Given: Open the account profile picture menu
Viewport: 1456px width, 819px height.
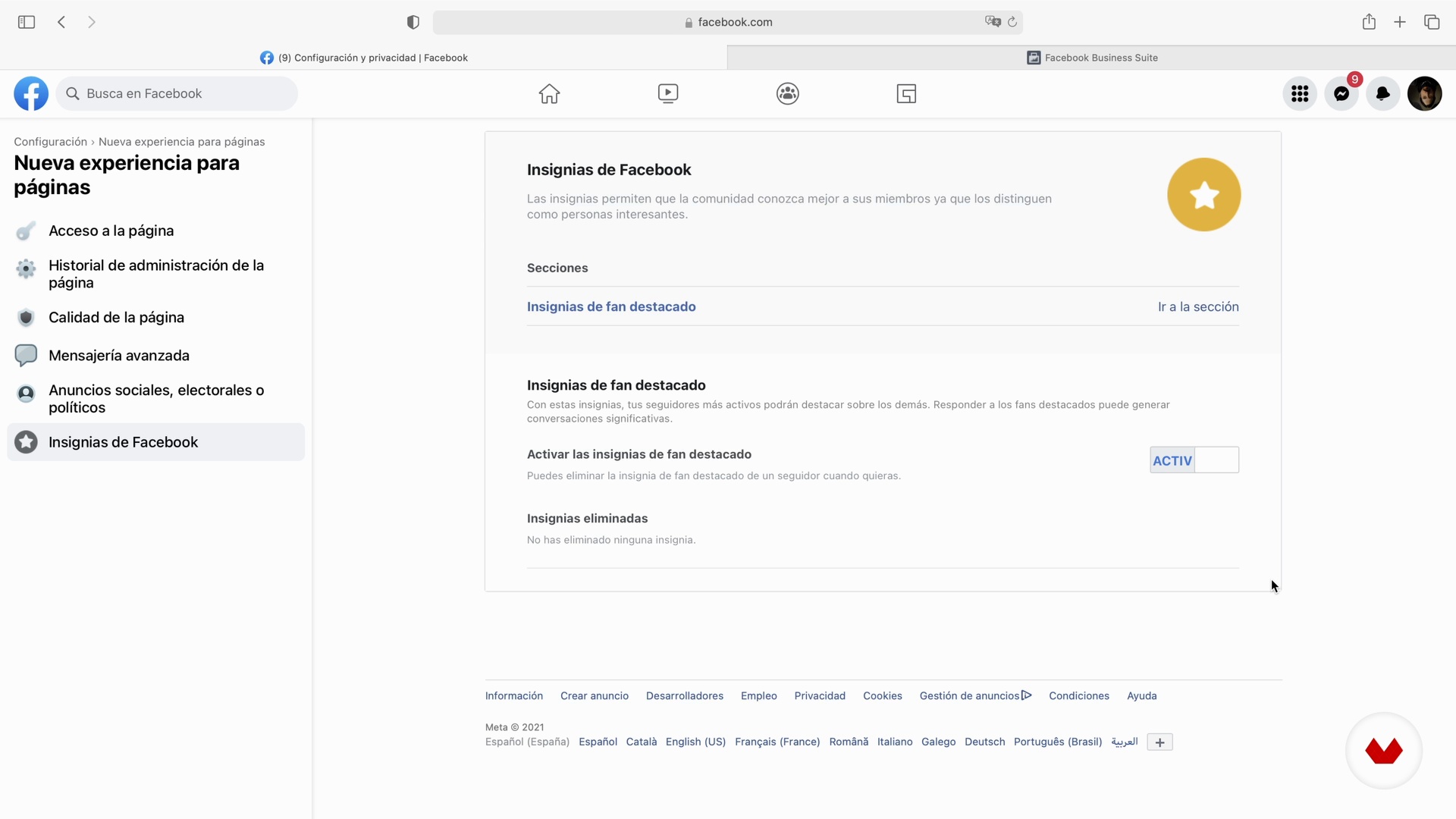Looking at the screenshot, I should (1425, 93).
